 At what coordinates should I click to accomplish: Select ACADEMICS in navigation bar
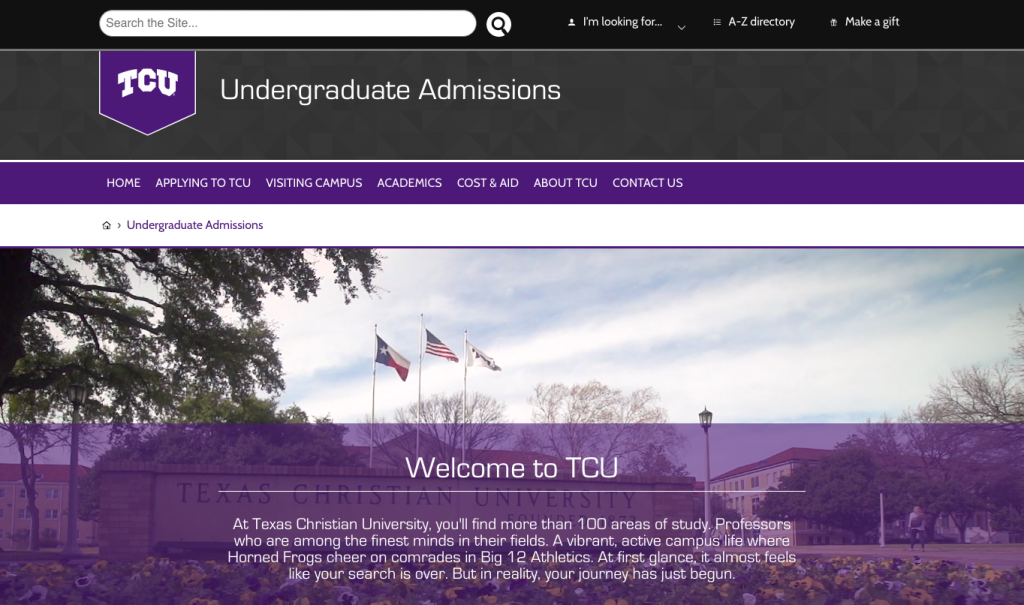pos(409,183)
